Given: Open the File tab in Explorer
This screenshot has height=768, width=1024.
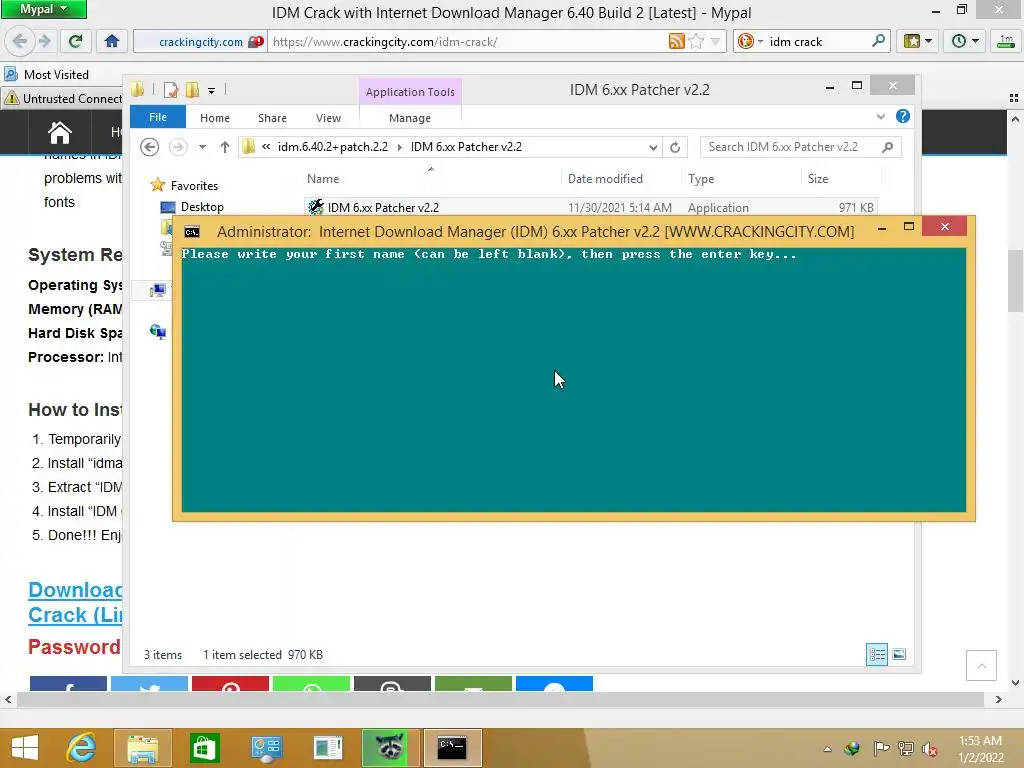Looking at the screenshot, I should click(x=157, y=117).
